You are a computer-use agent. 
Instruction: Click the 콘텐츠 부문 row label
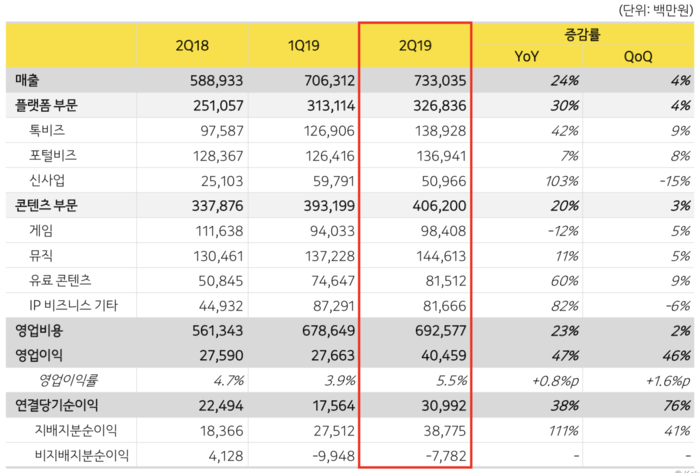(x=48, y=206)
